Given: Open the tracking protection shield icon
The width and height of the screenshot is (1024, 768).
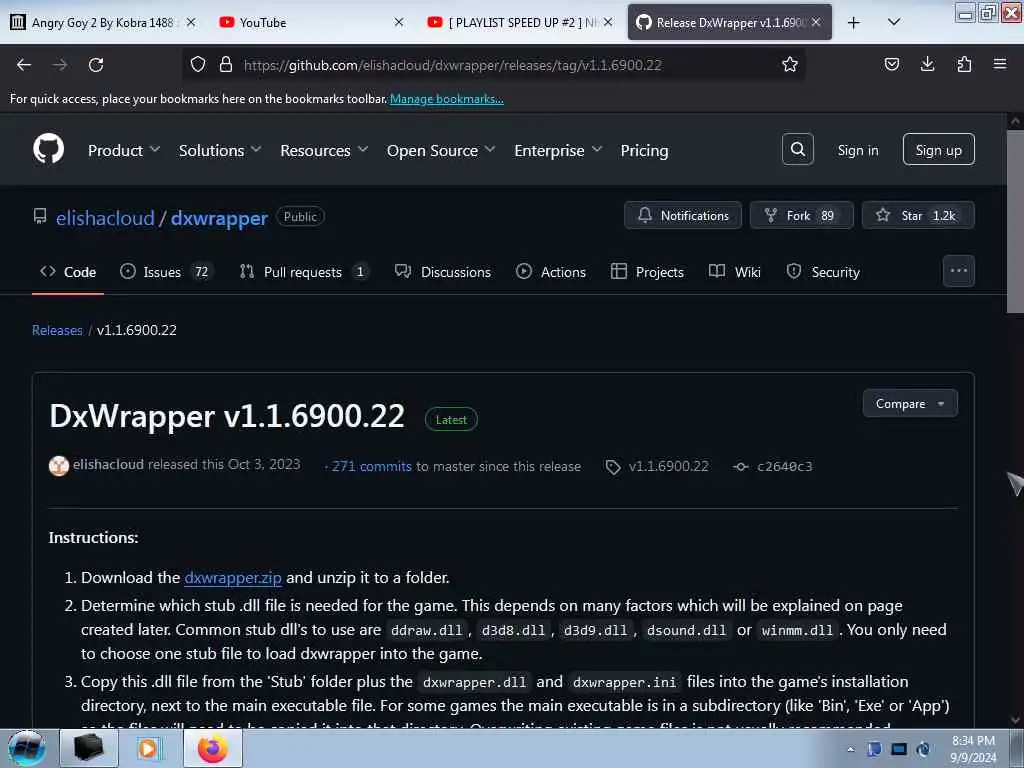Looking at the screenshot, I should click(198, 64).
